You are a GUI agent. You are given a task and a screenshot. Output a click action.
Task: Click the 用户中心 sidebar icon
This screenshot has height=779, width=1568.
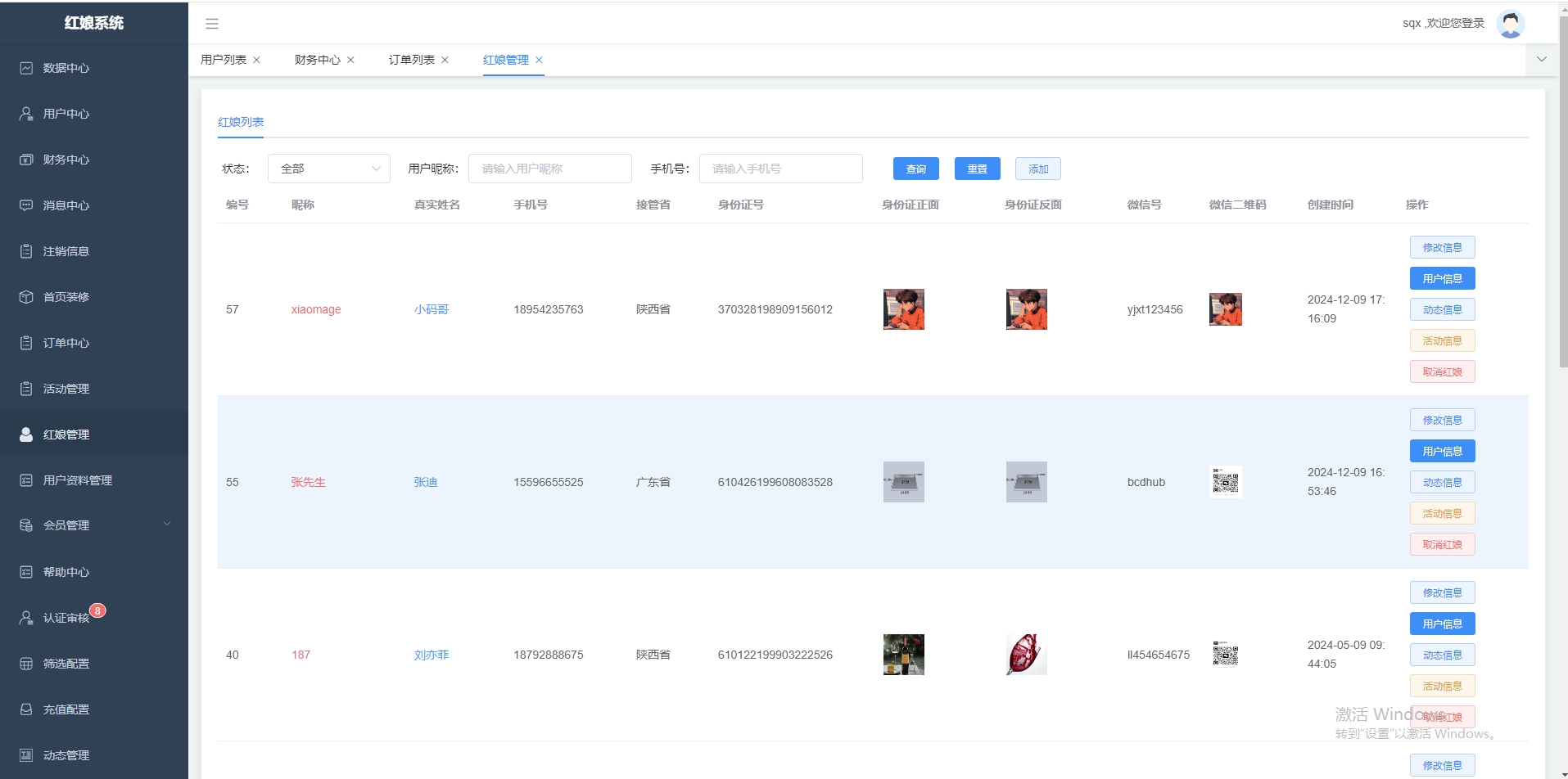pos(26,114)
